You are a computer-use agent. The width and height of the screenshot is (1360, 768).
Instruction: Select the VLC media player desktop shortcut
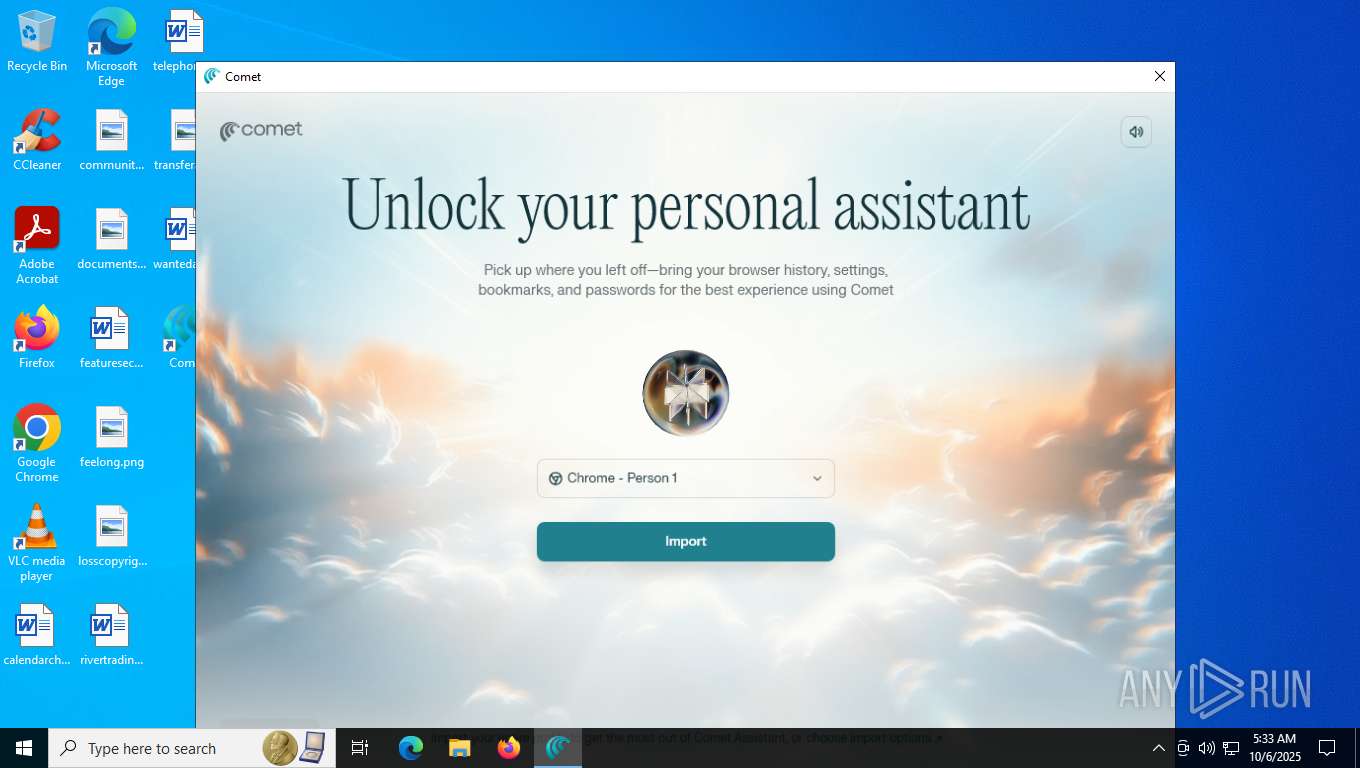[37, 543]
